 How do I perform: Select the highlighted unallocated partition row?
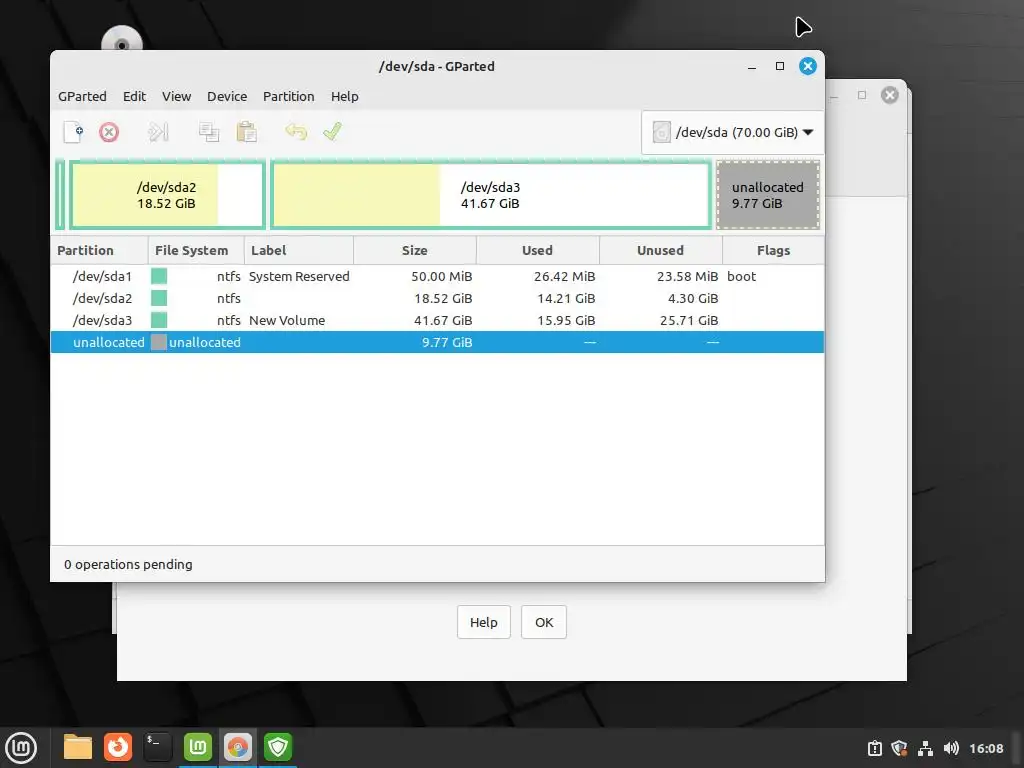pos(438,342)
